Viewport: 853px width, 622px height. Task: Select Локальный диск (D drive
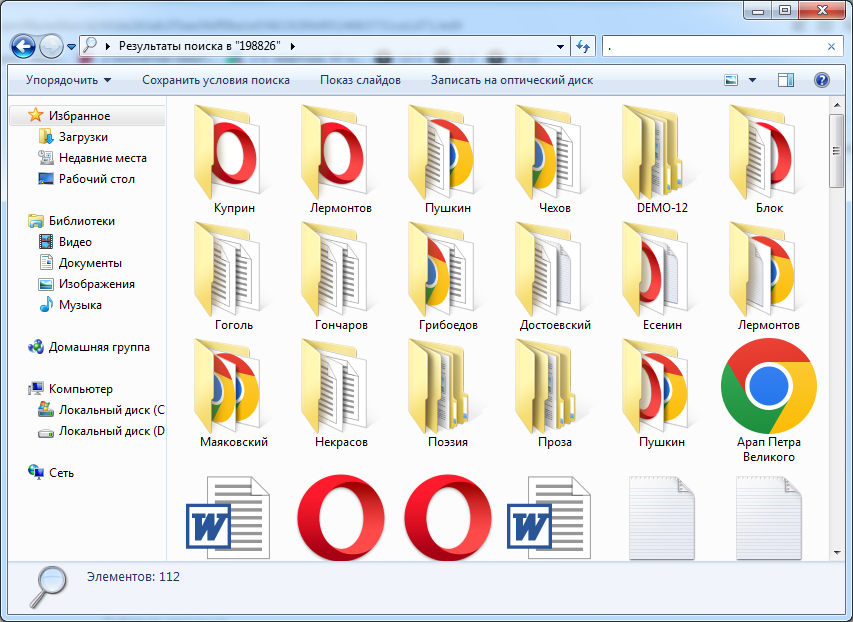[x=101, y=431]
